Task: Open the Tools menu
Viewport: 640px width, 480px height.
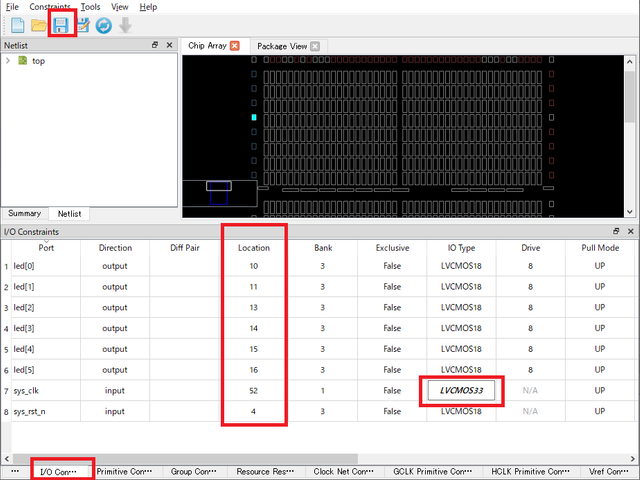Action: click(90, 7)
